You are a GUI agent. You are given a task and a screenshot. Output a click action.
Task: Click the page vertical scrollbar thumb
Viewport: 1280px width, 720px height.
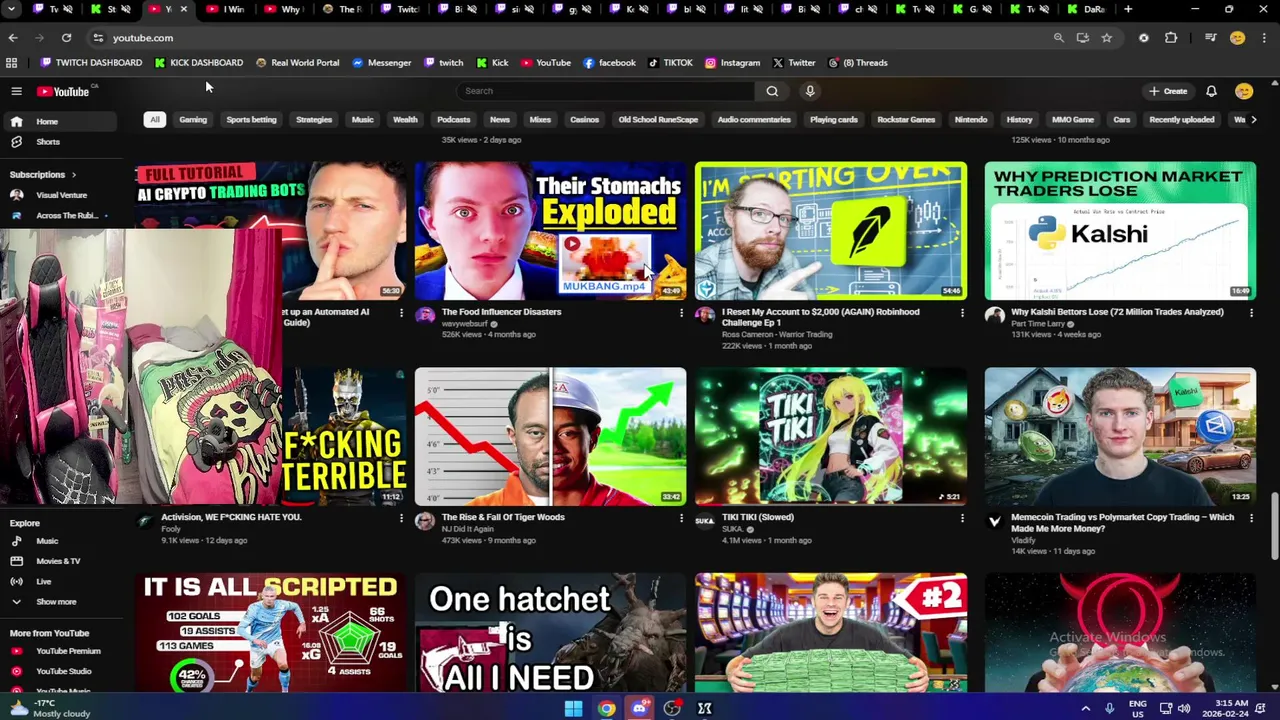click(1274, 527)
